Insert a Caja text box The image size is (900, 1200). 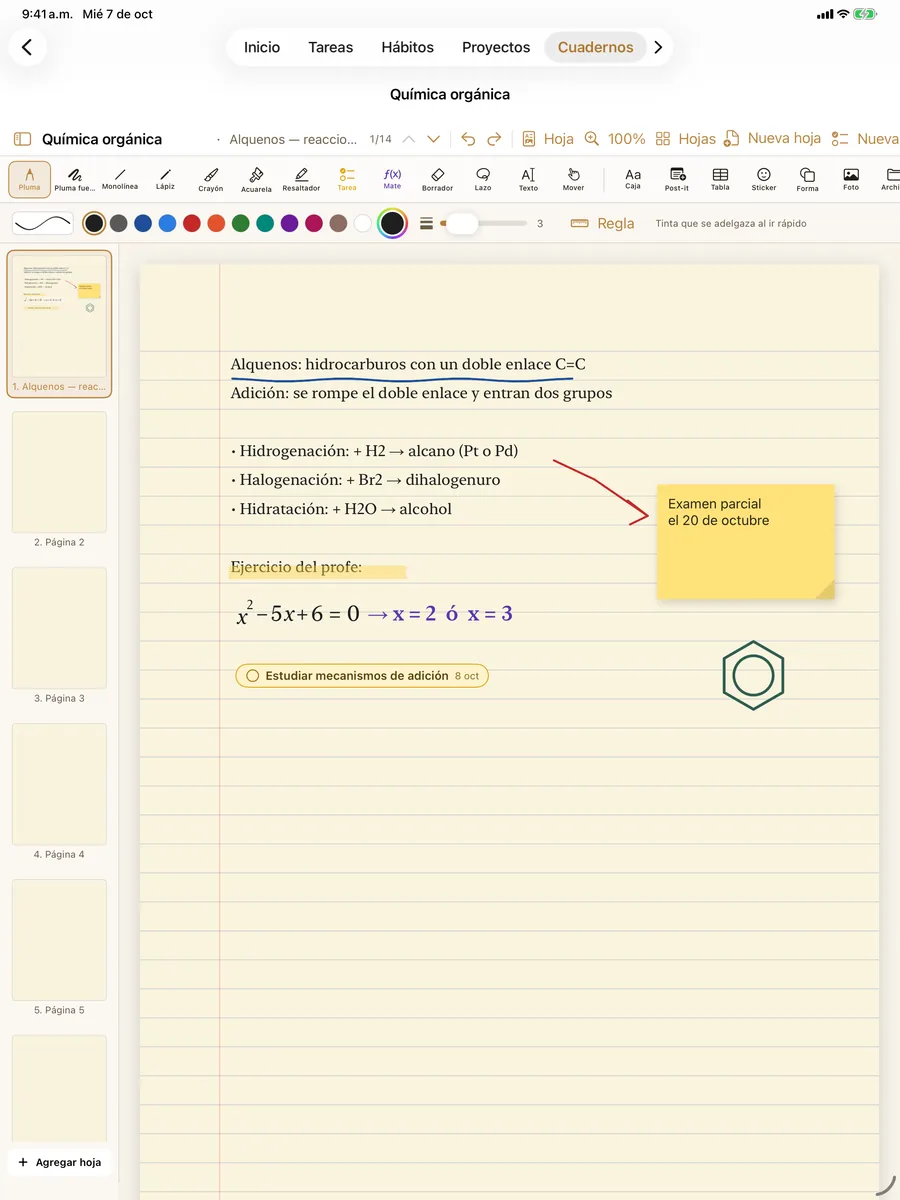pyautogui.click(x=633, y=179)
